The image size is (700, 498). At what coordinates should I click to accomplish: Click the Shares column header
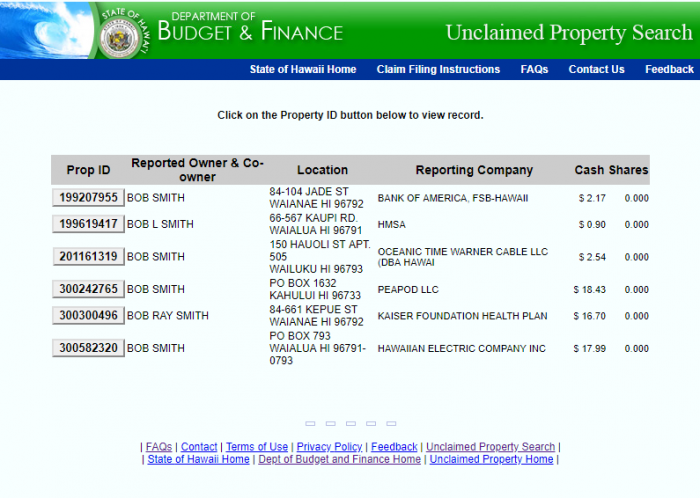[628, 170]
